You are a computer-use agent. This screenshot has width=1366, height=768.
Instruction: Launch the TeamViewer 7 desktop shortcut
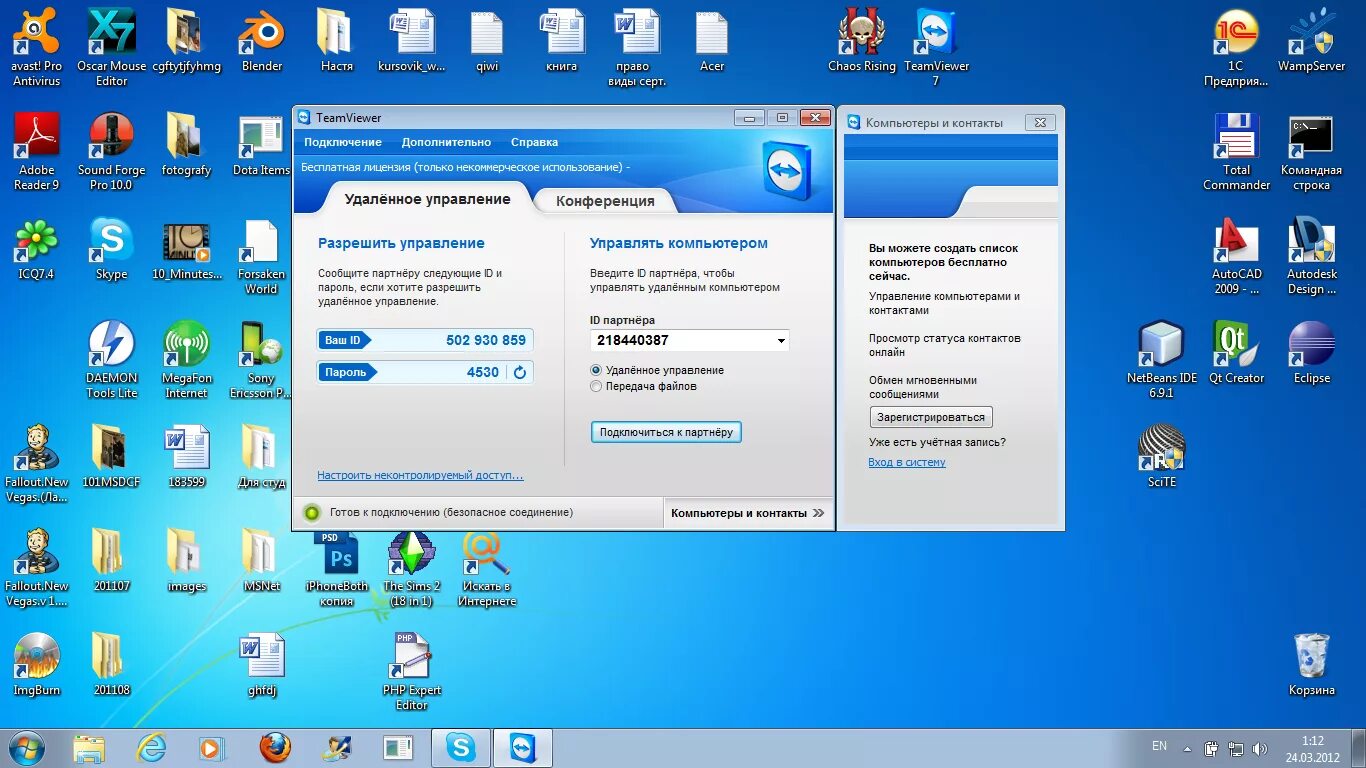coord(936,47)
